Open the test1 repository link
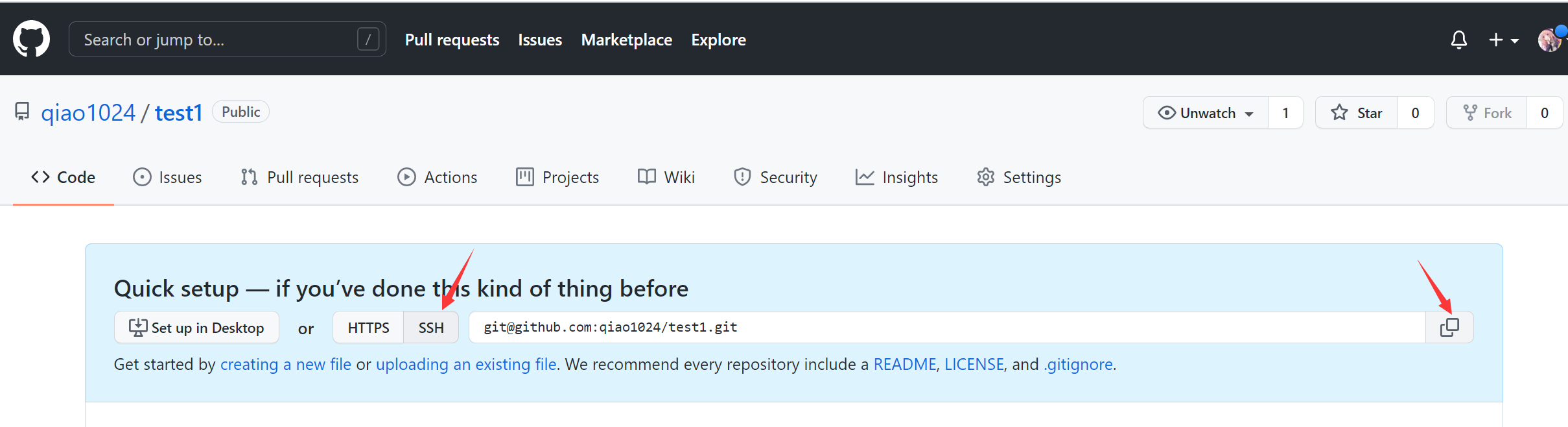This screenshot has height=427, width=1568. click(x=179, y=113)
